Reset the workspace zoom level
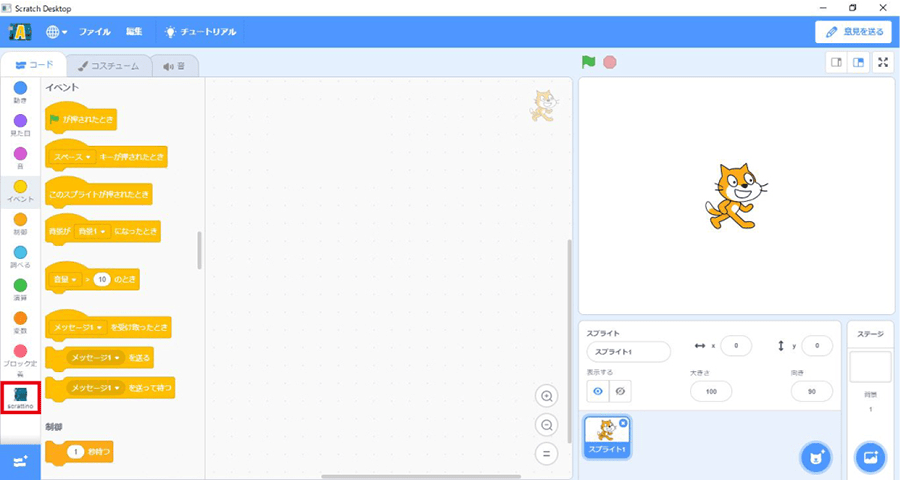The height and width of the screenshot is (480, 900). 546,454
